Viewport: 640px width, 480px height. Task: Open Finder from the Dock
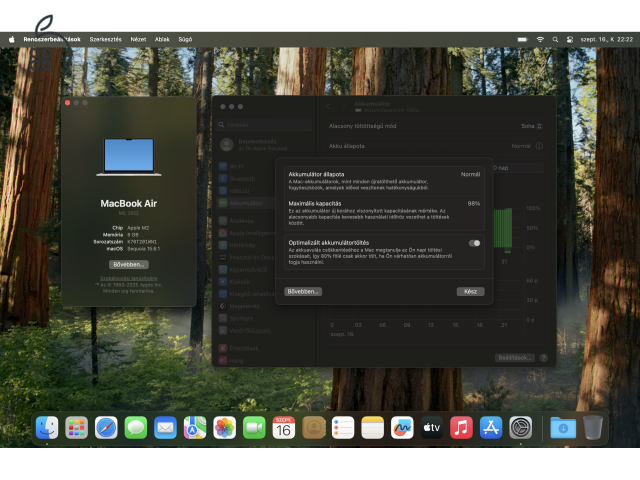47,427
